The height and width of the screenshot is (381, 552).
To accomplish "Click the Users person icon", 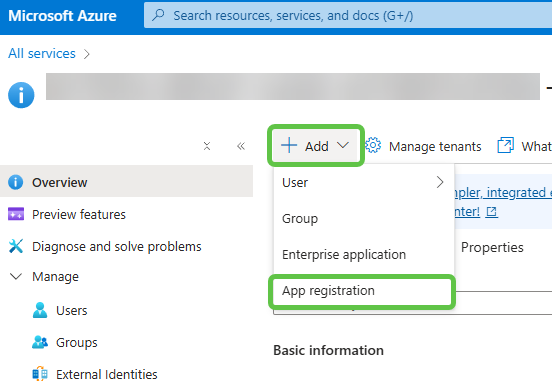I will (40, 310).
